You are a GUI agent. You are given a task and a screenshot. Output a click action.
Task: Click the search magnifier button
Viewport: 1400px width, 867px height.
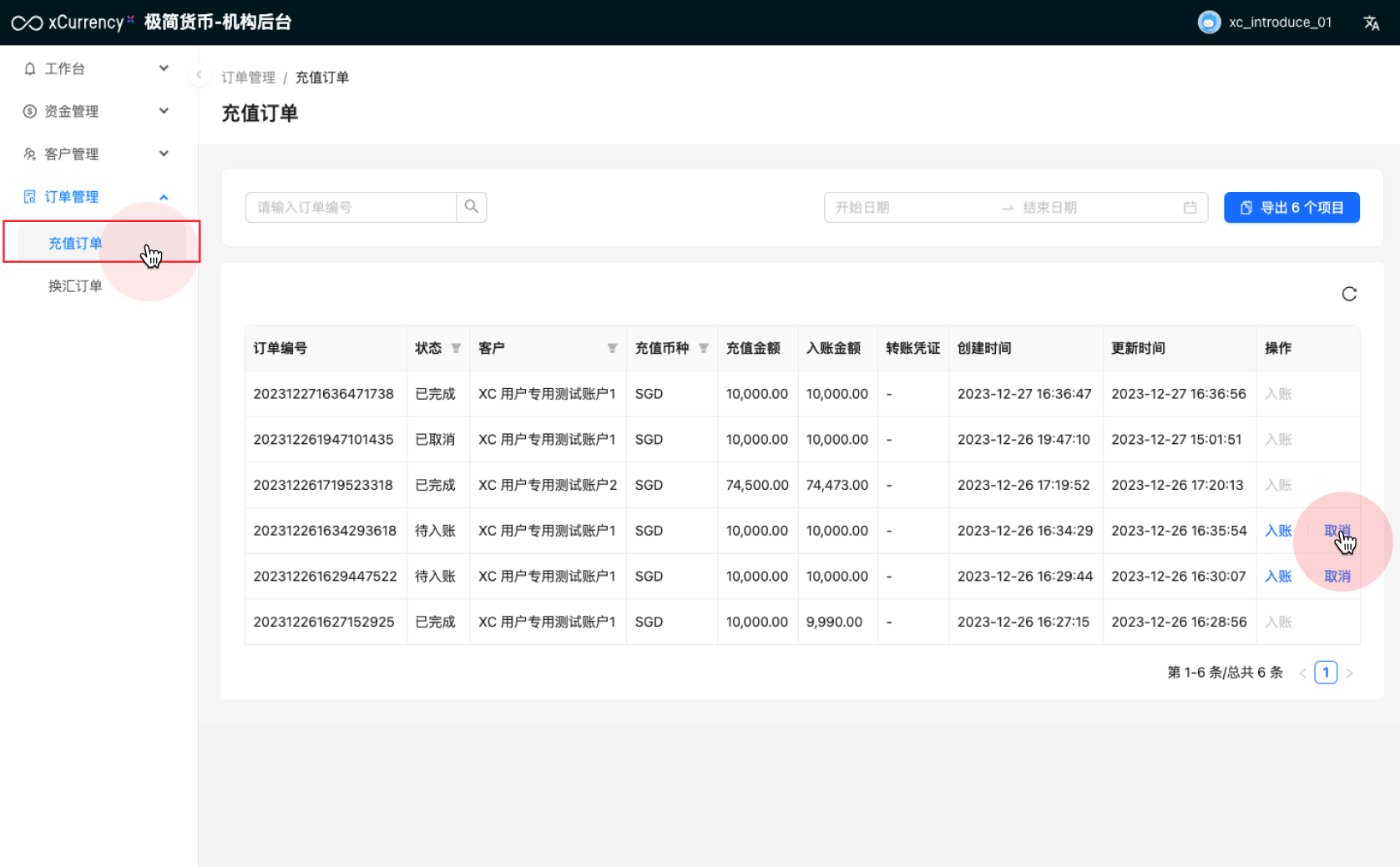pos(472,207)
